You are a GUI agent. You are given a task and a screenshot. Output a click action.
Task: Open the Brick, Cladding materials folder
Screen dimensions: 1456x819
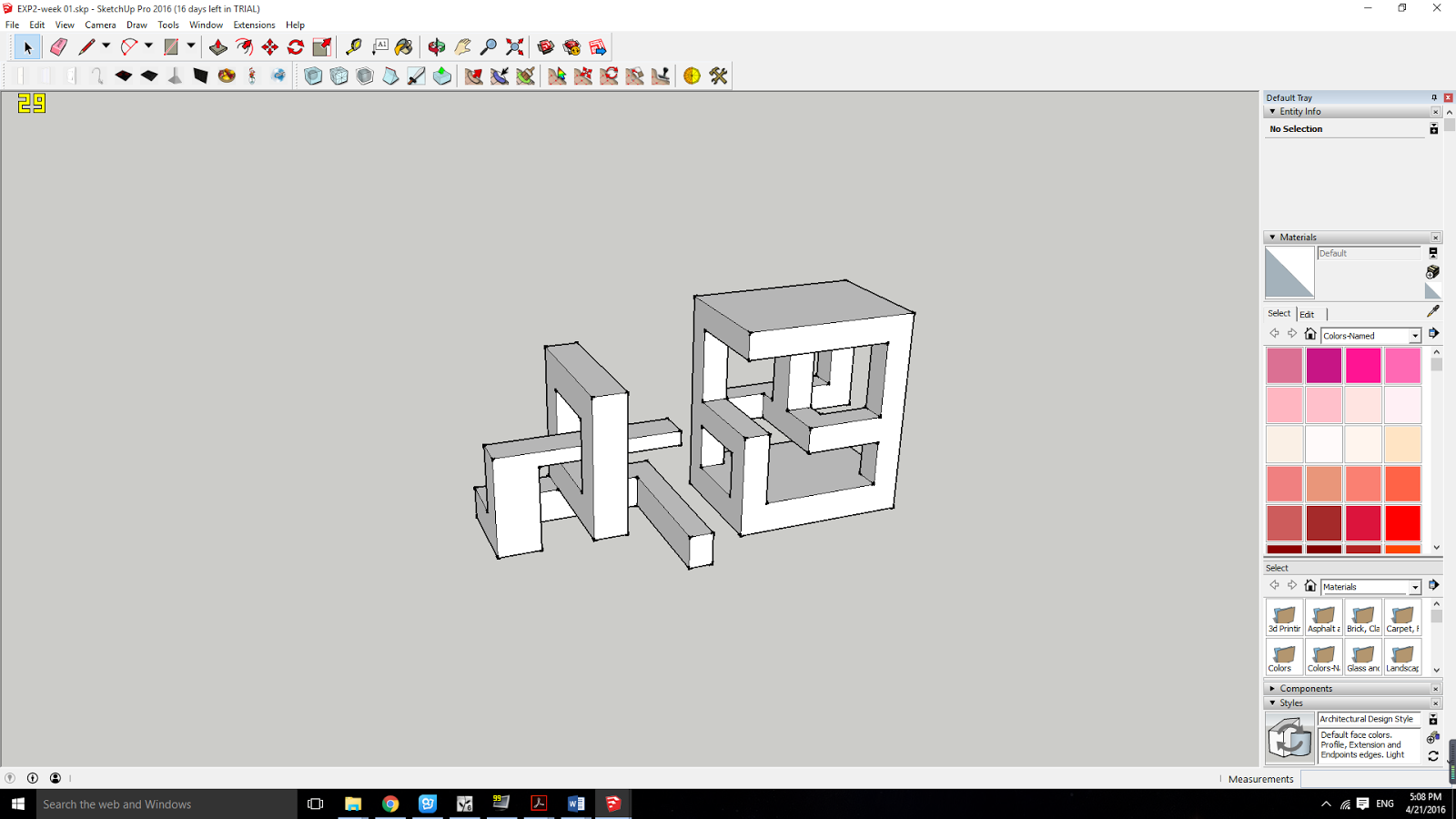[x=1363, y=618]
